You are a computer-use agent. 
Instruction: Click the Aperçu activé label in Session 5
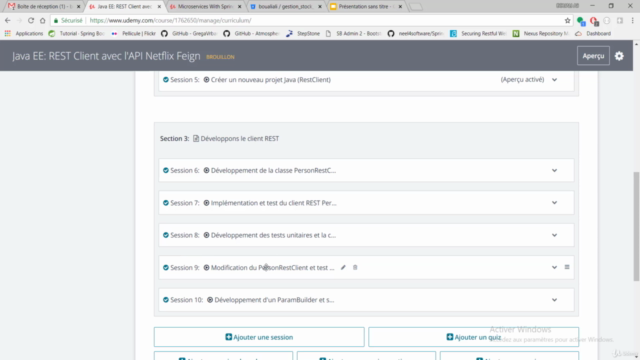pos(522,80)
